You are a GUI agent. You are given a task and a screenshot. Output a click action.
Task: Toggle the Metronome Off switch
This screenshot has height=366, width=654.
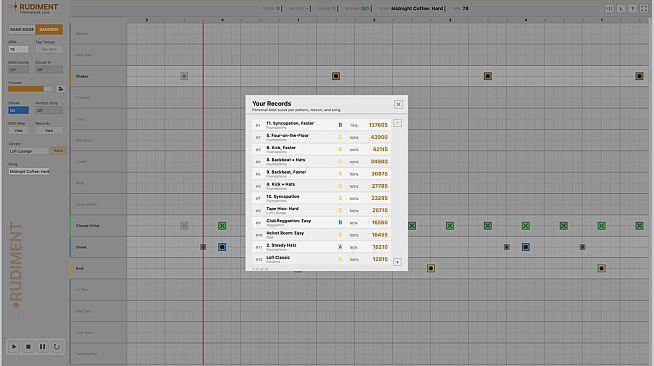click(x=18, y=70)
